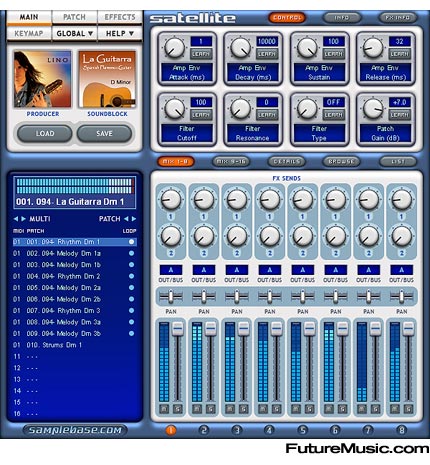Click the Filter Cutoff knob

(x=174, y=109)
